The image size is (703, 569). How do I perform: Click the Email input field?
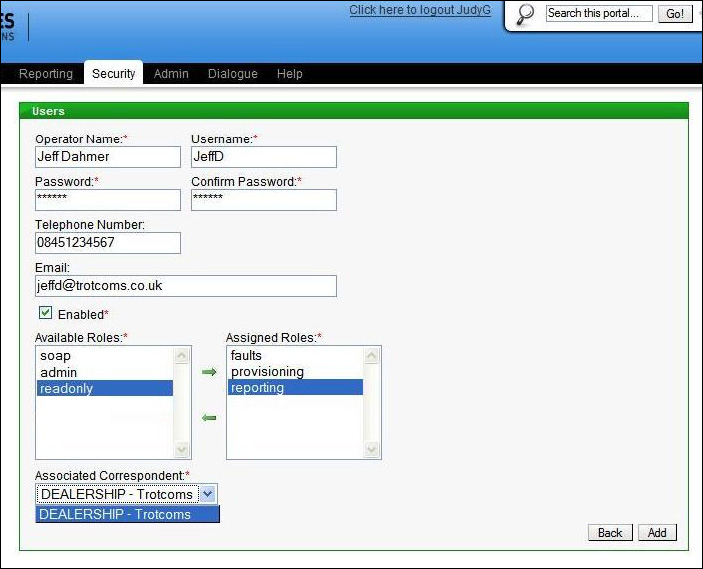click(x=185, y=286)
